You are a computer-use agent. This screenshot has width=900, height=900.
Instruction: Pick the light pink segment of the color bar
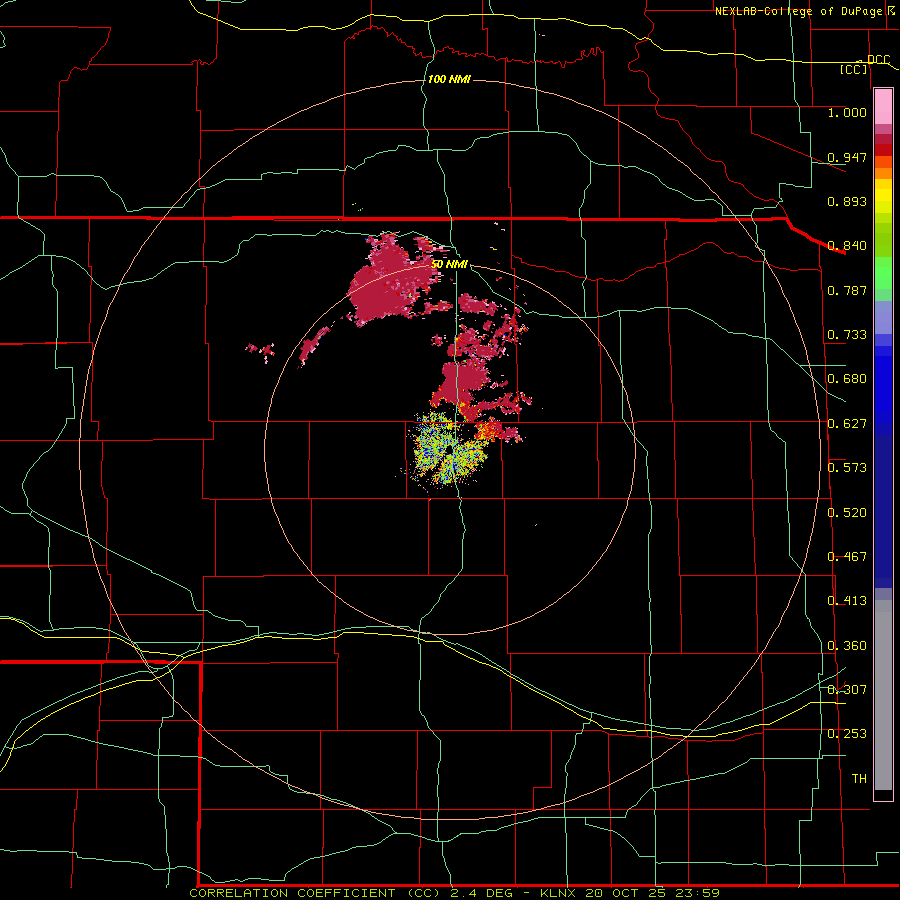pos(883,107)
